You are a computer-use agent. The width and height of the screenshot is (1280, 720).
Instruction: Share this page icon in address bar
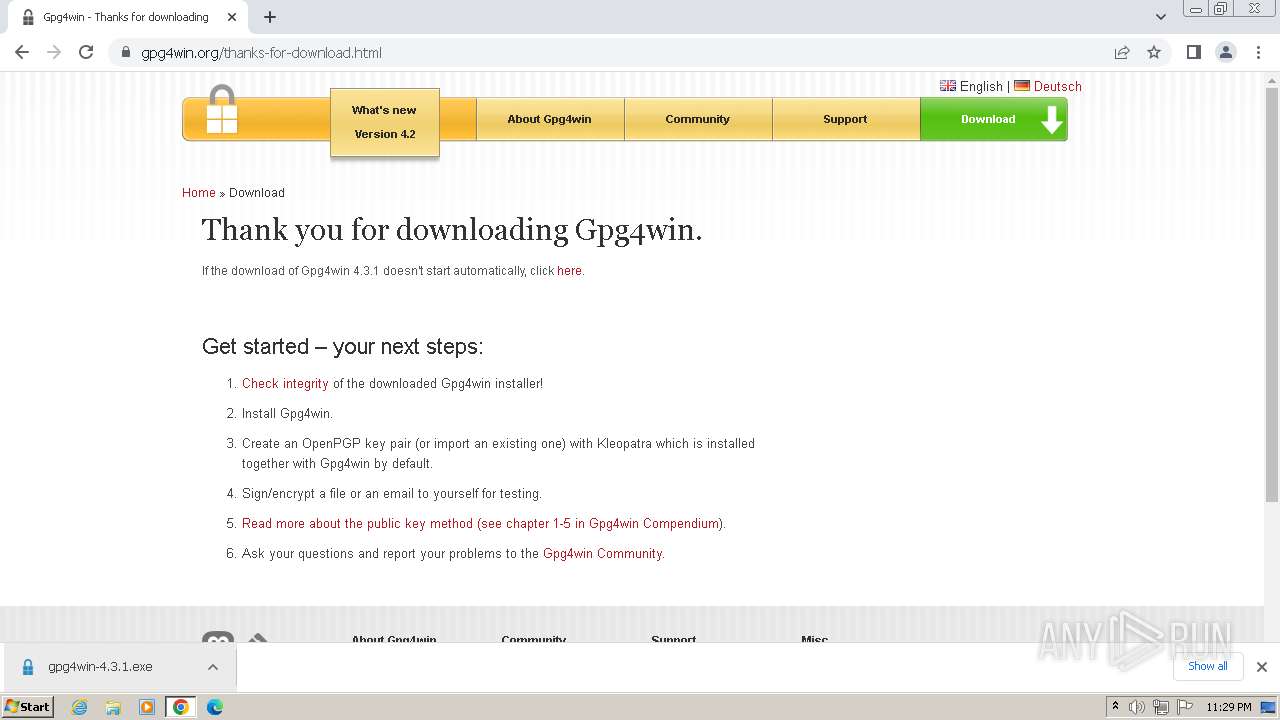1122,53
